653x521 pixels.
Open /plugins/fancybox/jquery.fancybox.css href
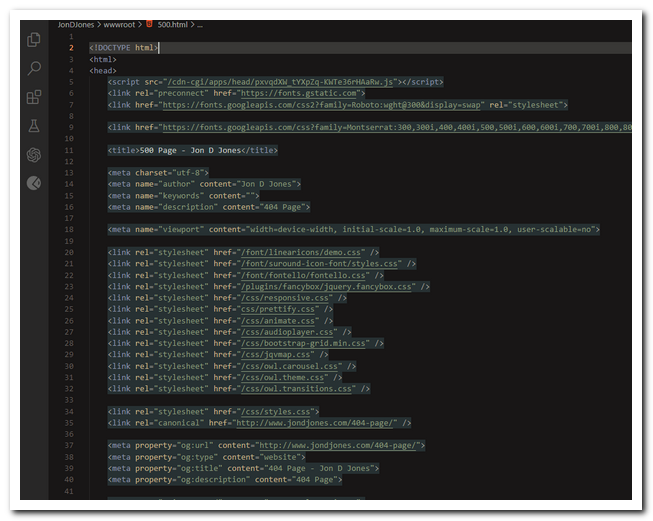coord(326,287)
